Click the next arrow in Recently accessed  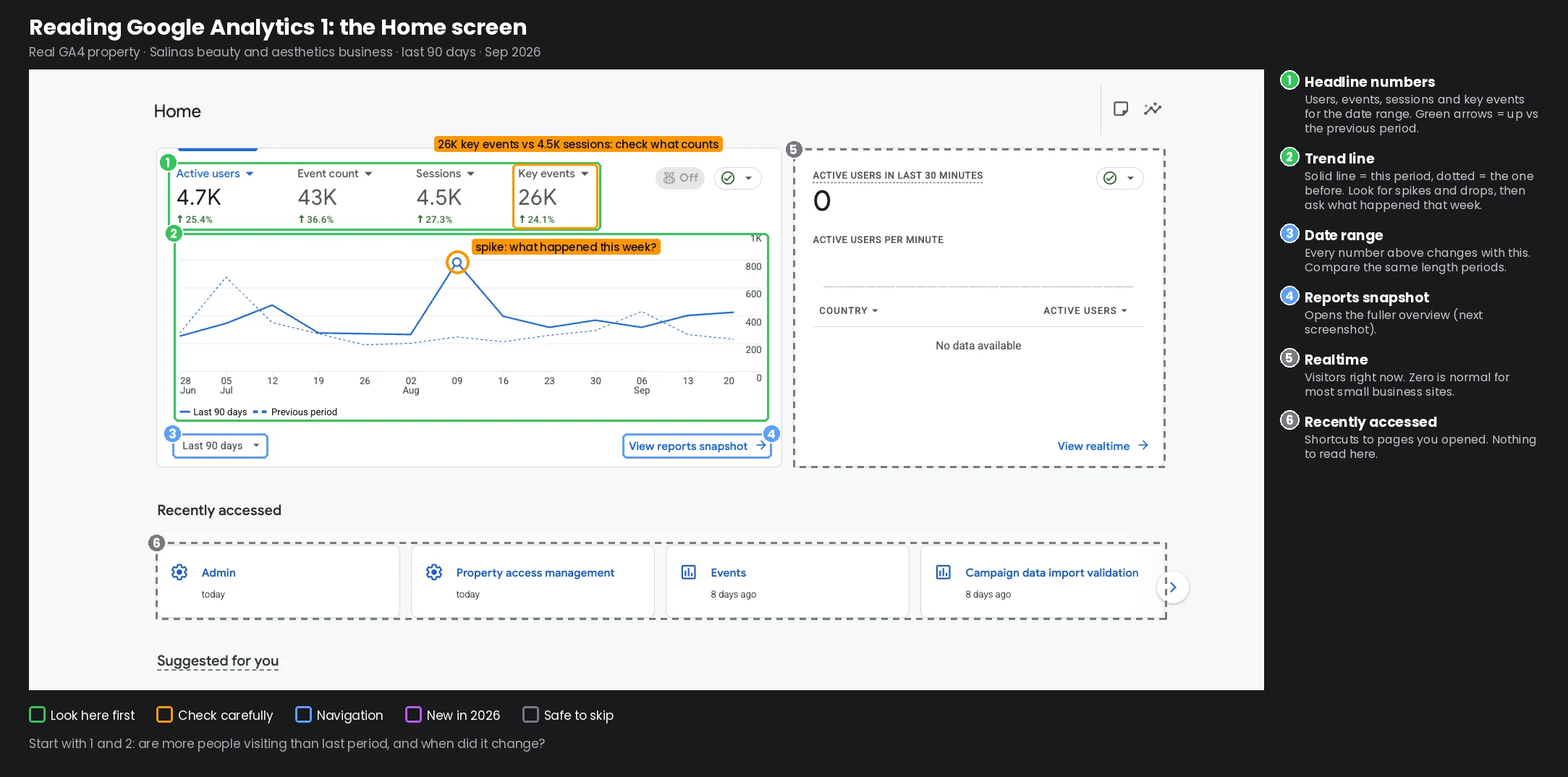click(1173, 587)
